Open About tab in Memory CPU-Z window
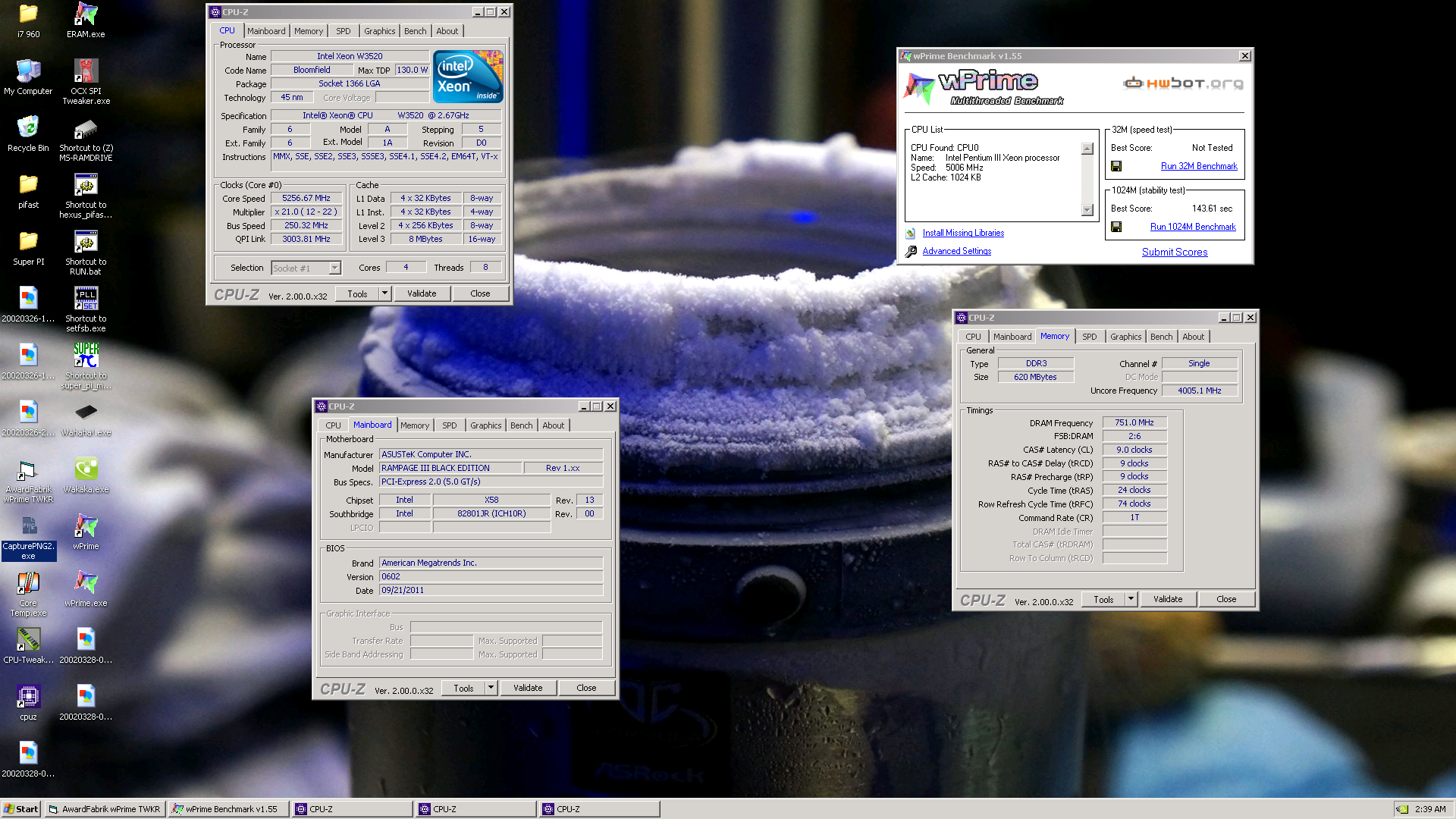Image resolution: width=1456 pixels, height=819 pixels. pos(1193,337)
